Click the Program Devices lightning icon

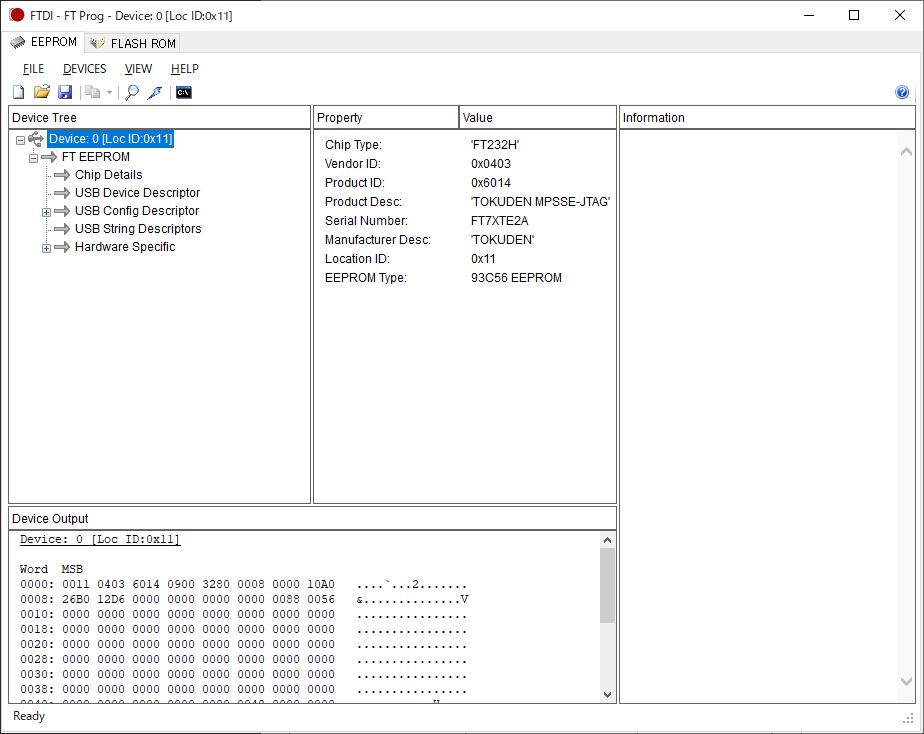tap(154, 93)
